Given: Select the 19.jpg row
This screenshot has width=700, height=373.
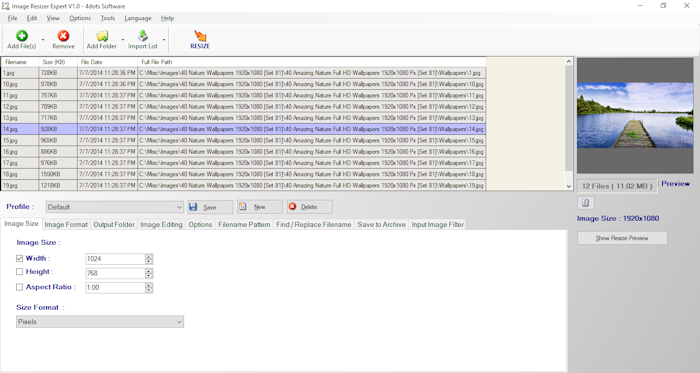Looking at the screenshot, I should pos(243,185).
